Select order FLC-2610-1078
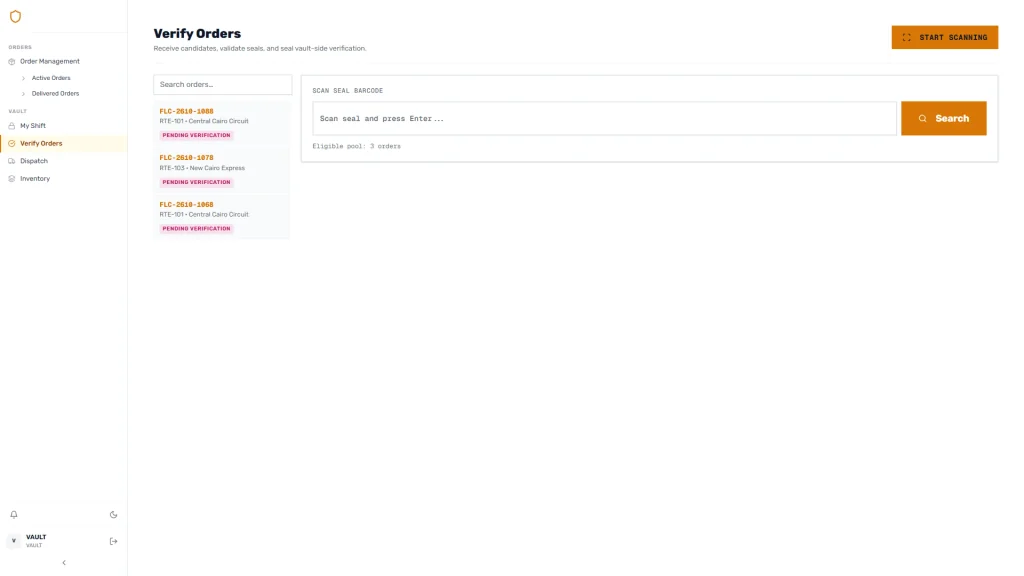This screenshot has width=1024, height=576. point(222,170)
